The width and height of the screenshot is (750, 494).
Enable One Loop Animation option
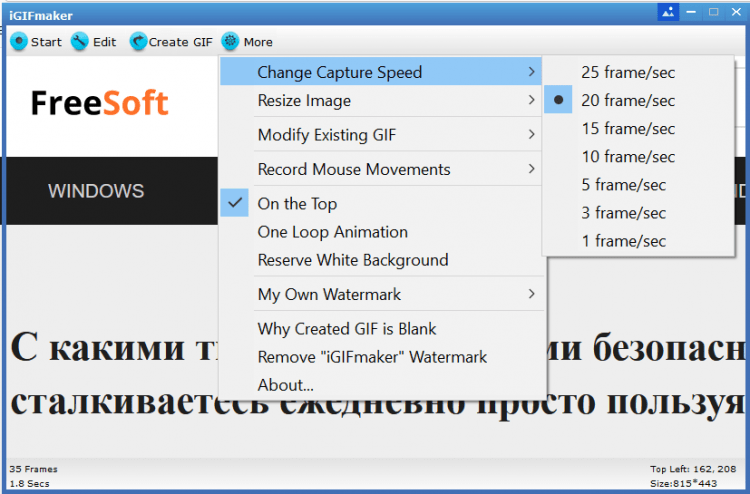[332, 232]
